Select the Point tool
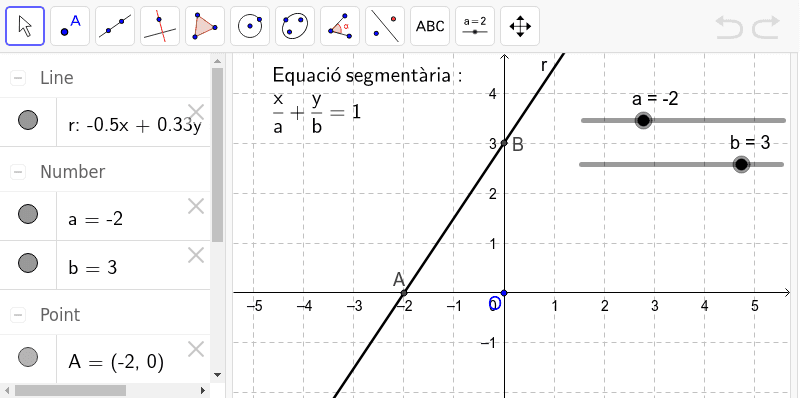 70,26
